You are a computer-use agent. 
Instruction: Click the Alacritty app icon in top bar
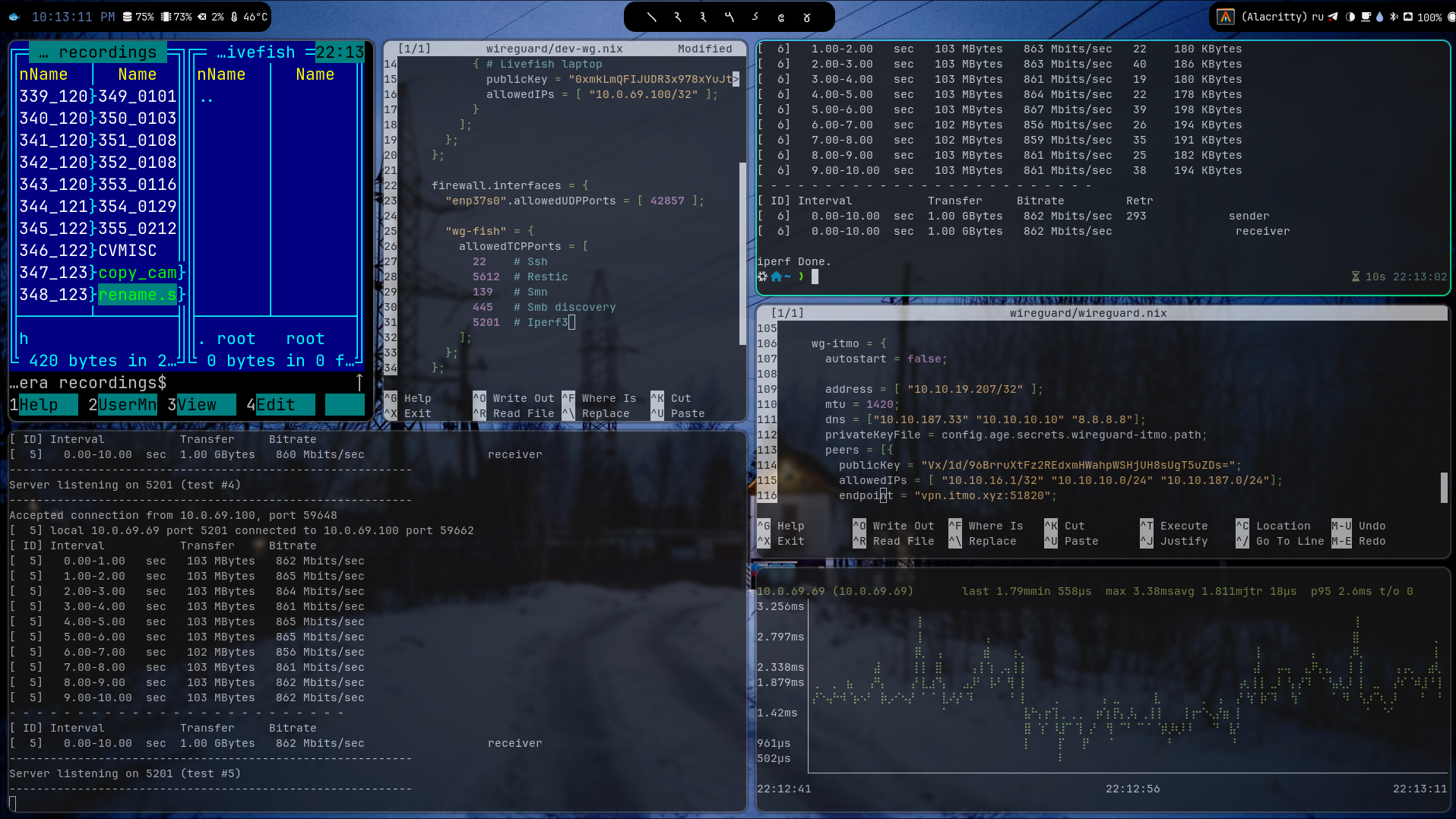[1225, 17]
